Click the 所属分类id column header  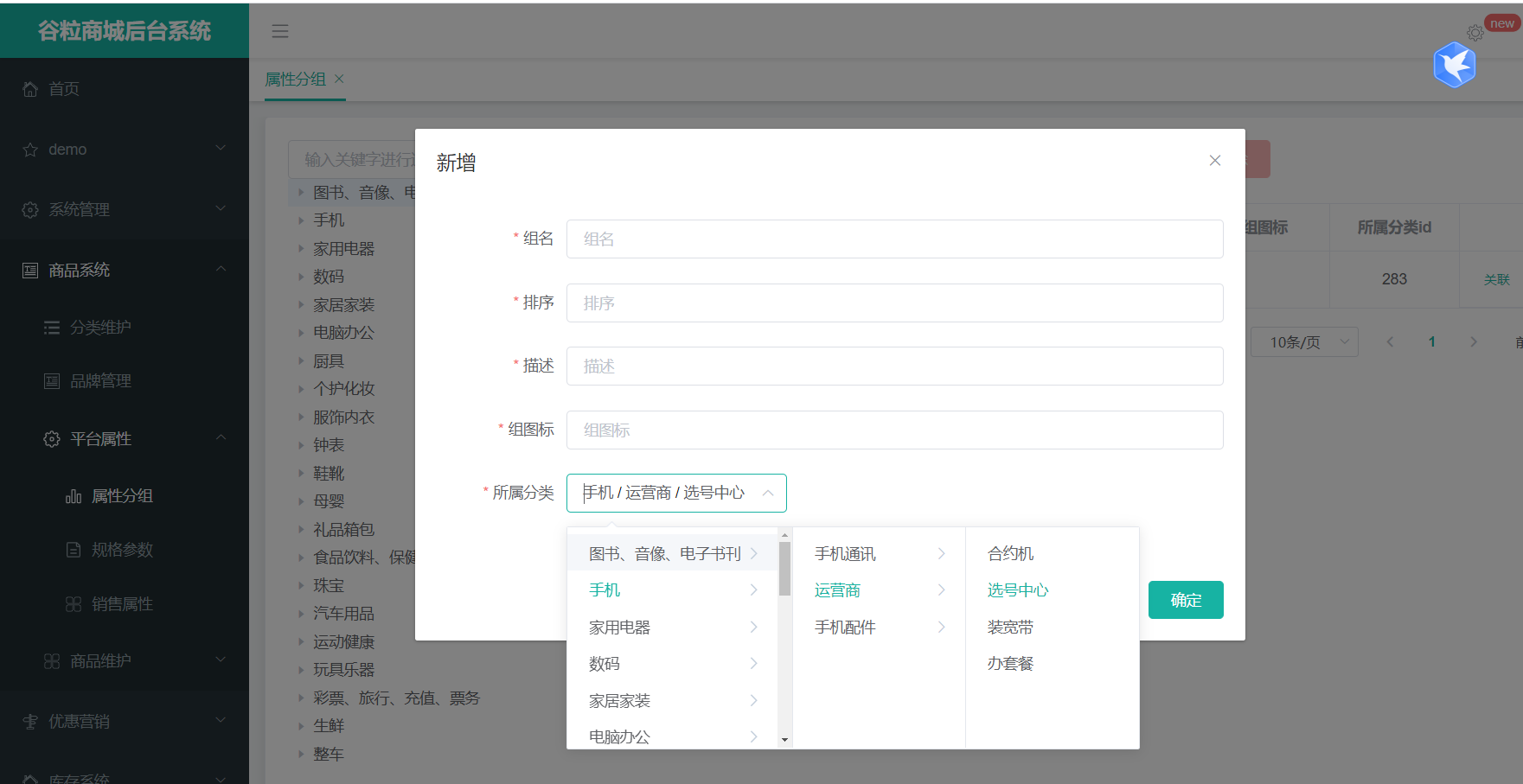[x=1394, y=227]
